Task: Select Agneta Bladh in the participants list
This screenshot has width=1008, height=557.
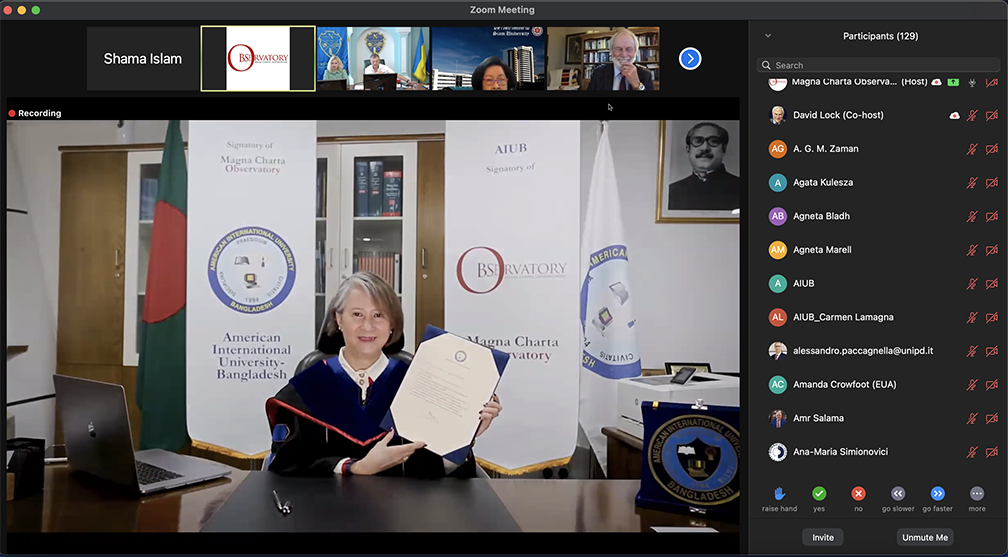Action: (821, 216)
